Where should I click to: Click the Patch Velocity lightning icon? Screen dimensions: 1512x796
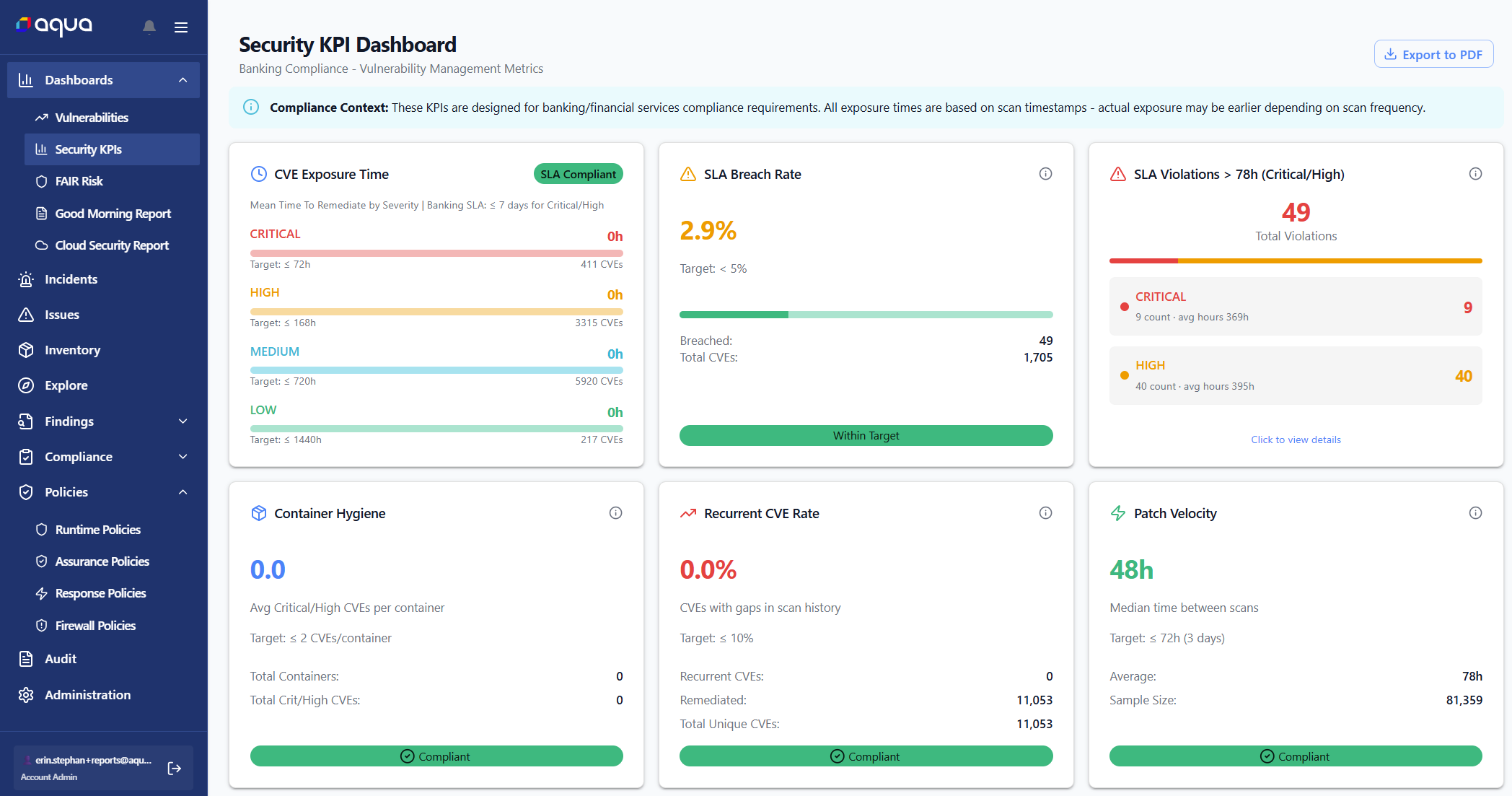1118,513
